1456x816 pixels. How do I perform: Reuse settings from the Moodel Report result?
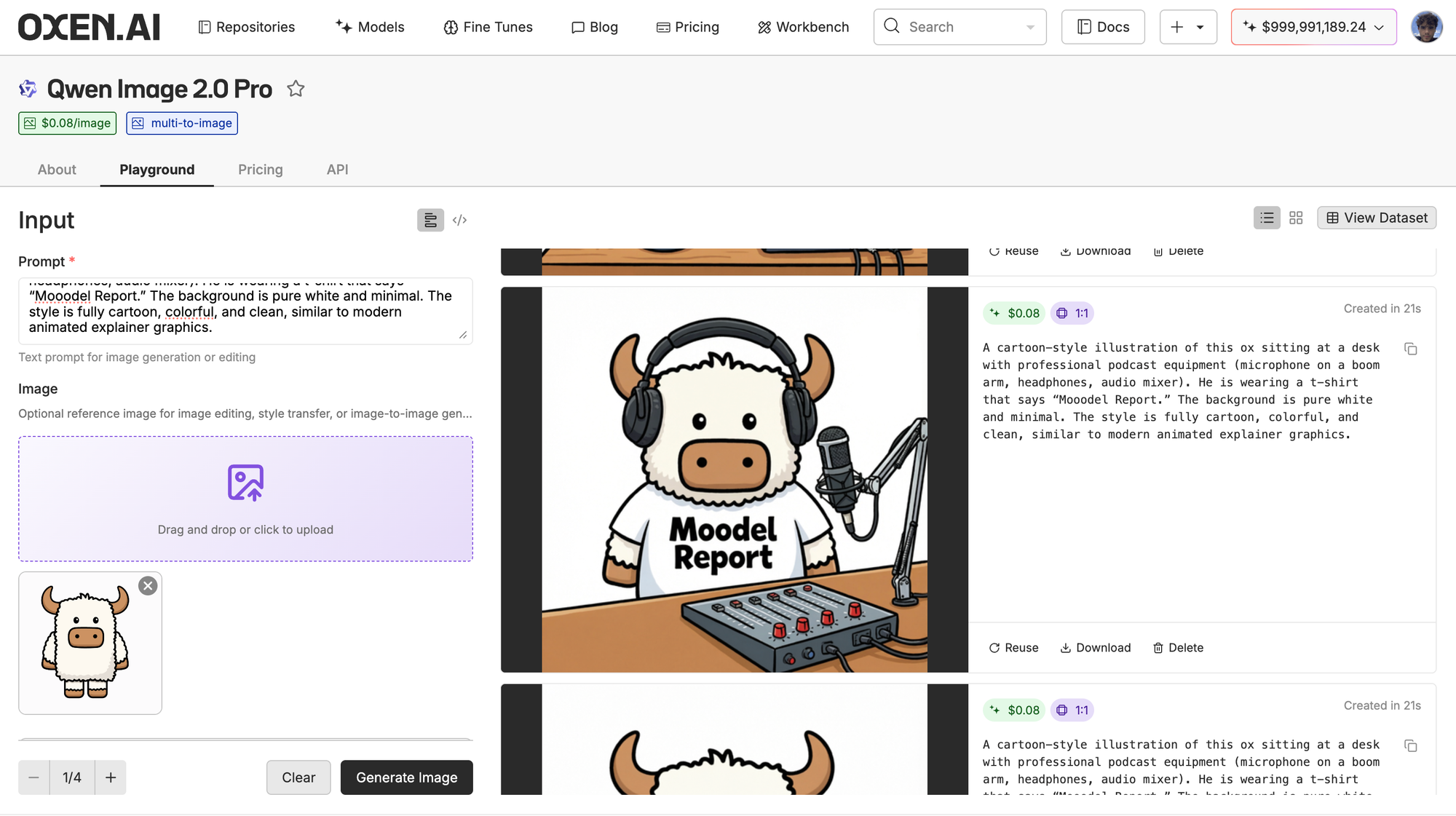point(1013,648)
